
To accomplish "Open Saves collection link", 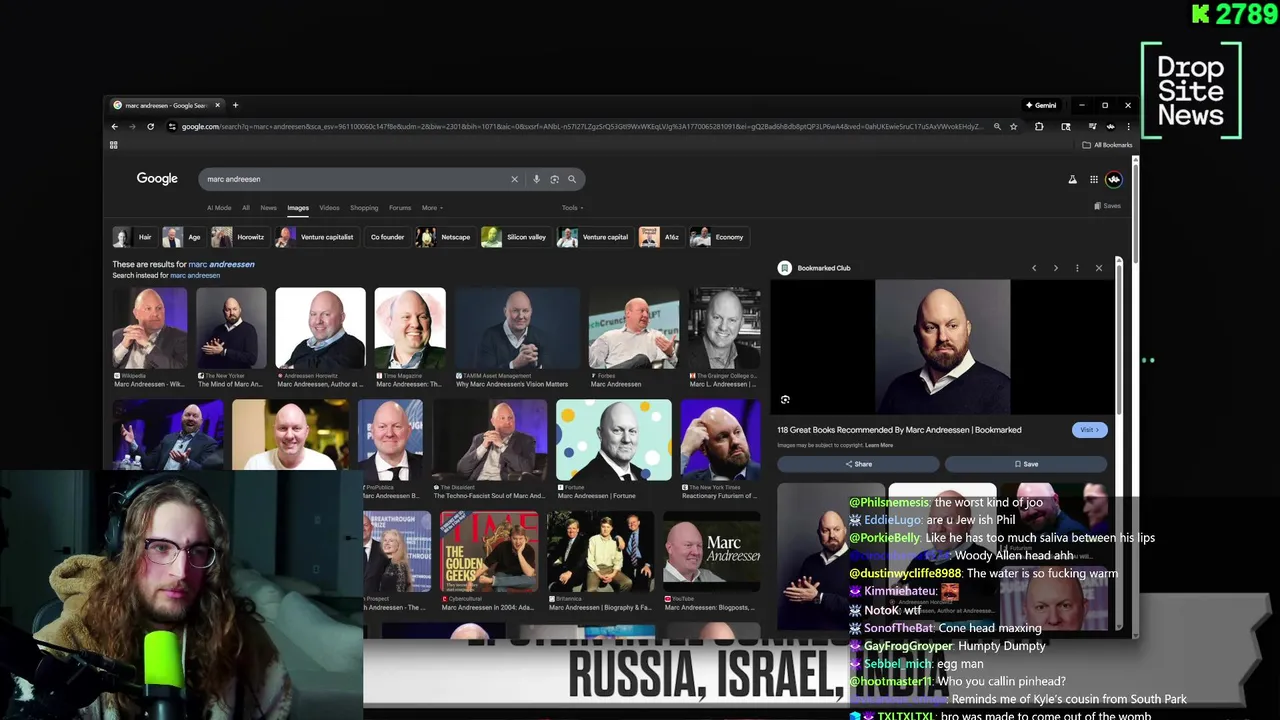I will (1107, 206).
